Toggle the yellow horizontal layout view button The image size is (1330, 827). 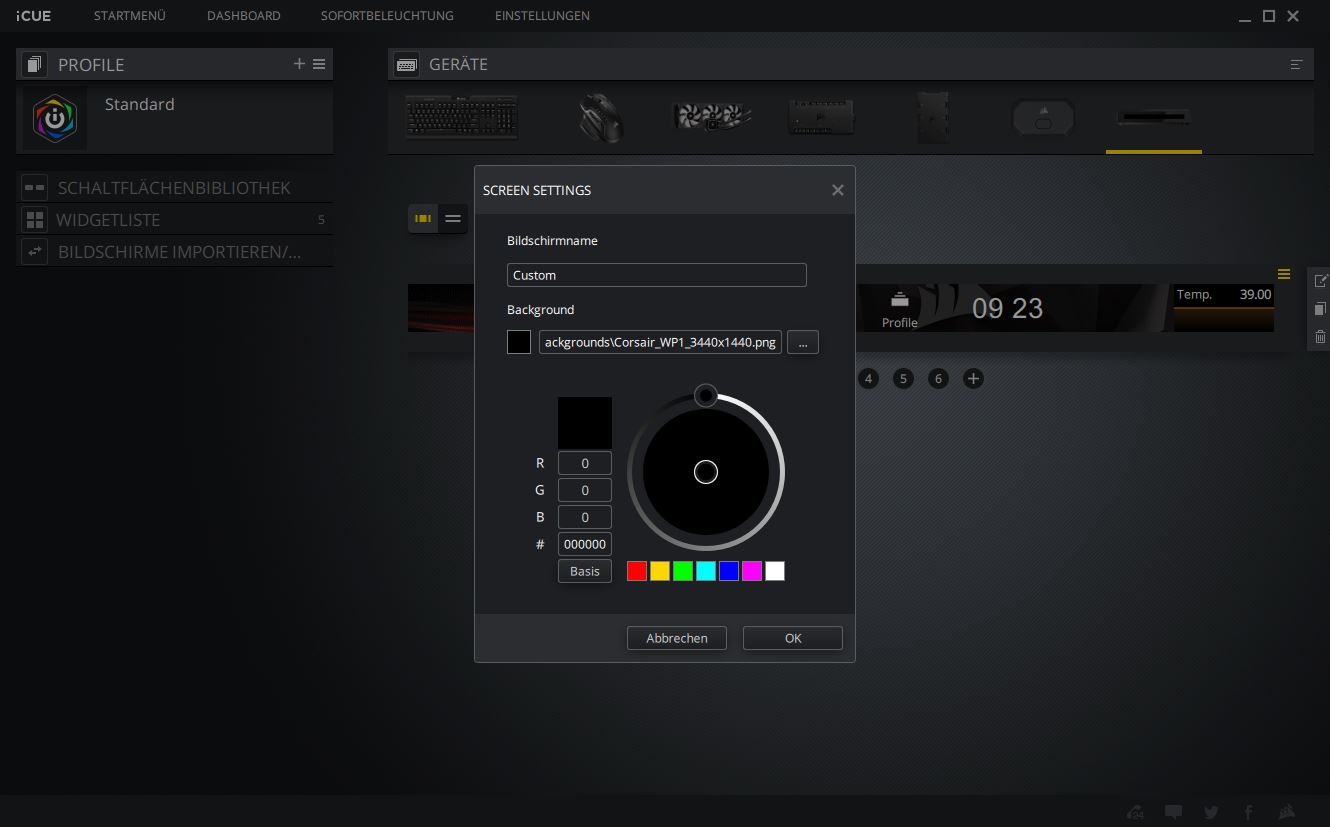pos(423,218)
